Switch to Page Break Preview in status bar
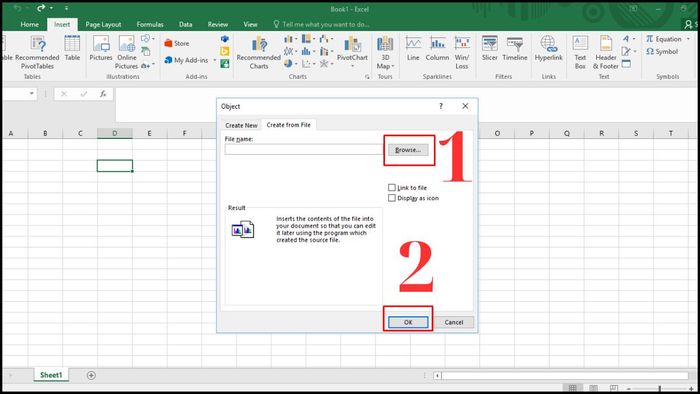This screenshot has width=700, height=394. (614, 388)
